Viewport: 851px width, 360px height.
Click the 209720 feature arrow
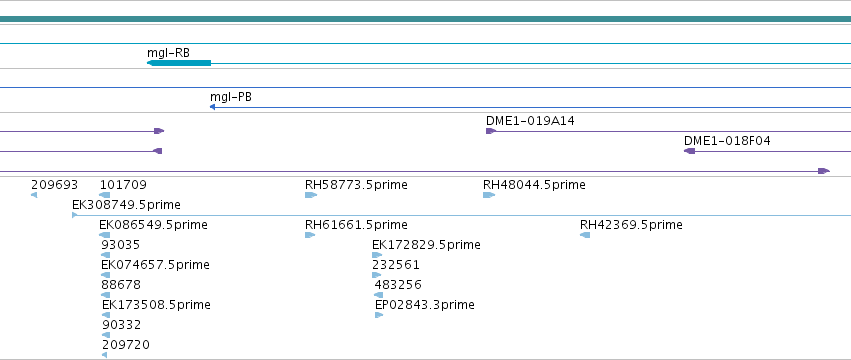click(x=105, y=355)
